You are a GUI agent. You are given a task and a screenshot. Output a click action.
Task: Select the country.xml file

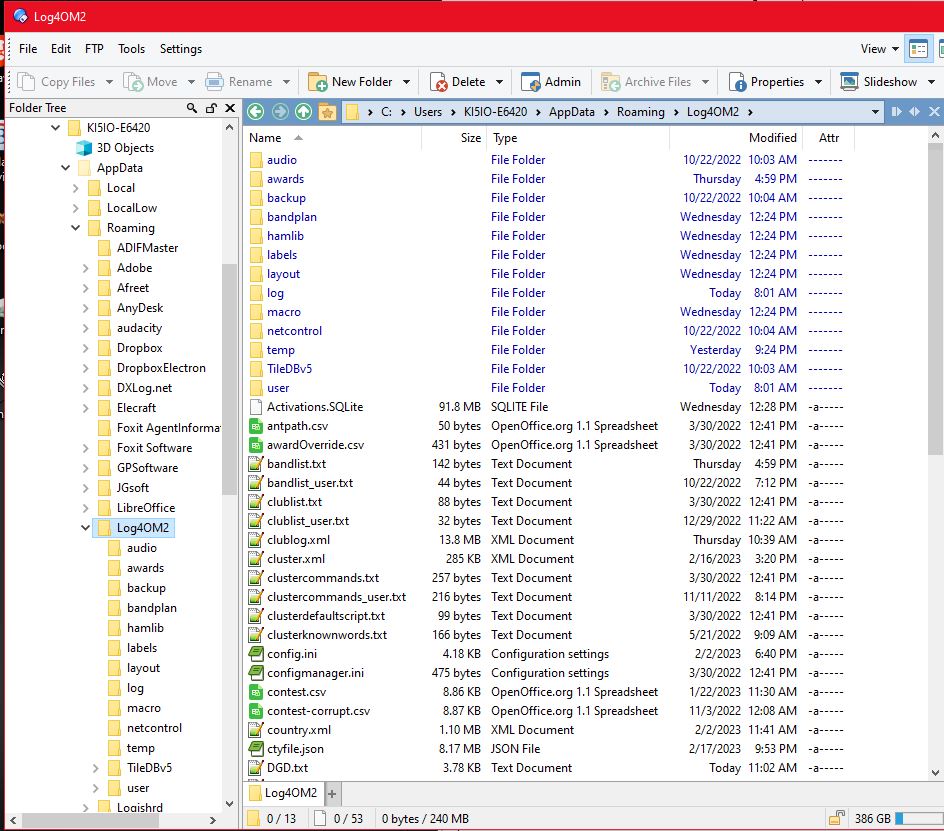(299, 730)
